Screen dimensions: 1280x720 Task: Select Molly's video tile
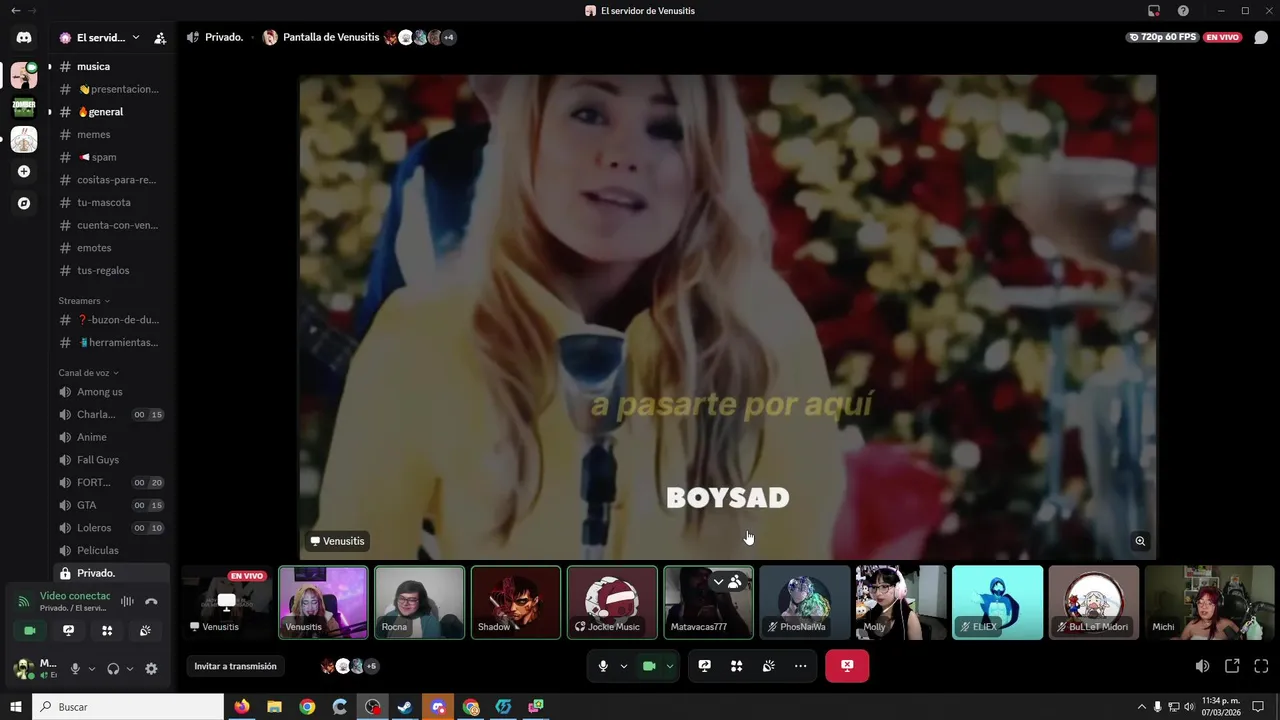(901, 602)
